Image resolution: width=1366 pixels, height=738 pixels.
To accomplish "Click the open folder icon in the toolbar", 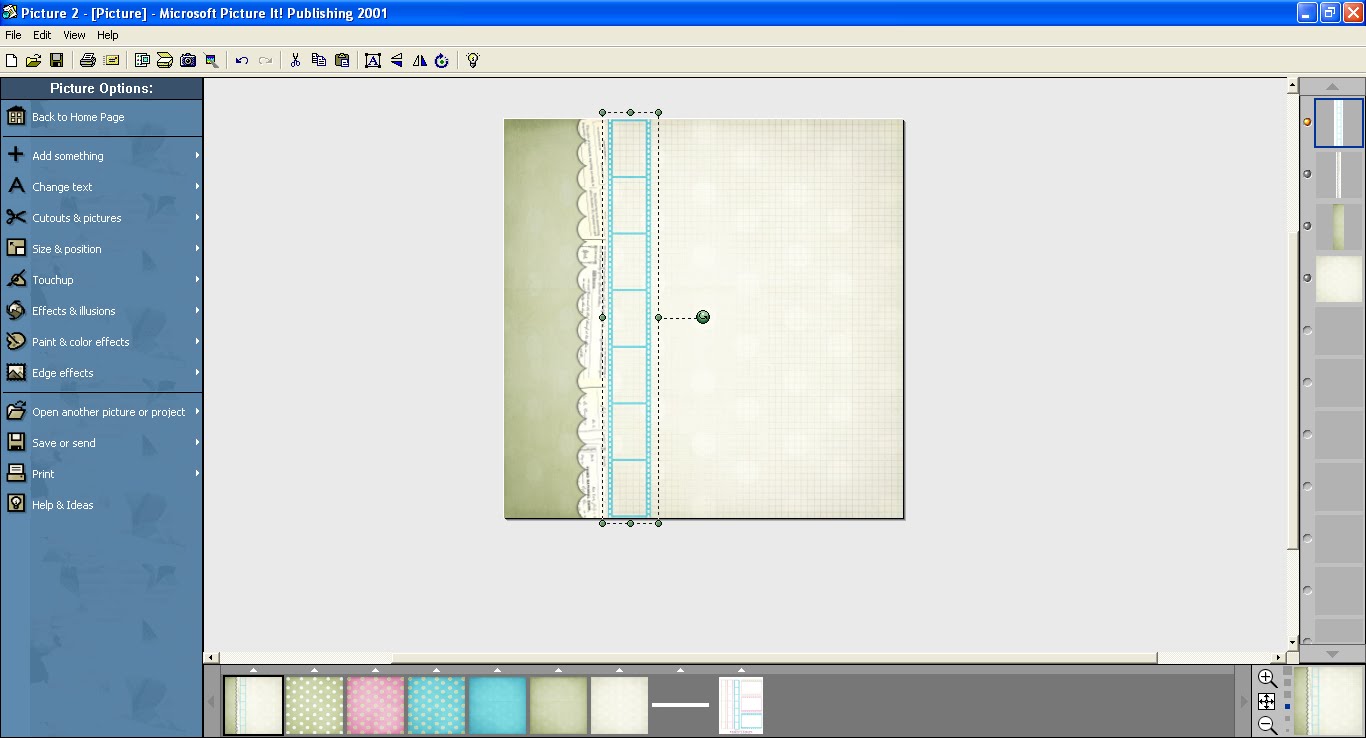I will point(34,60).
